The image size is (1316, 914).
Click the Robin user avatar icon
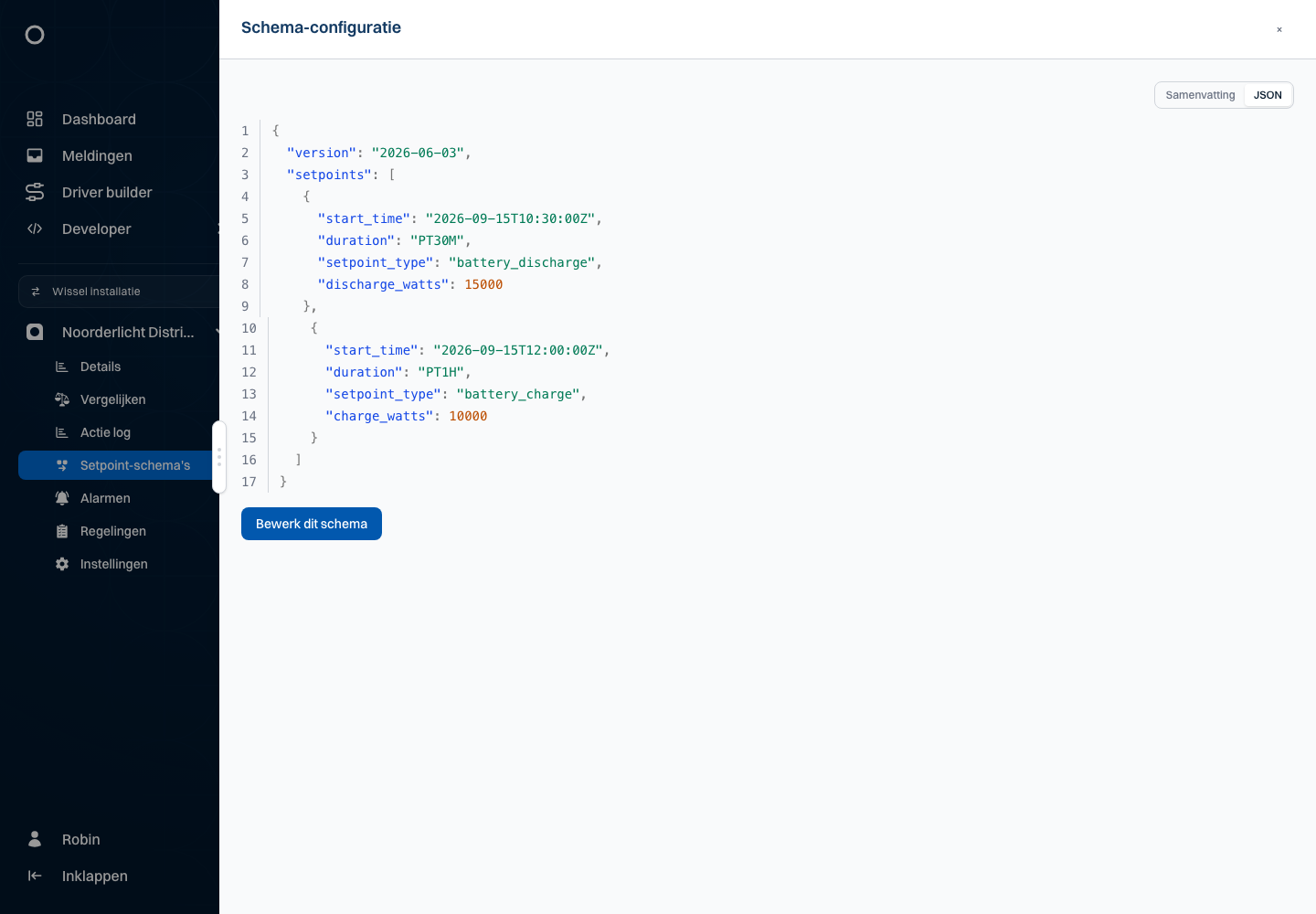[35, 839]
